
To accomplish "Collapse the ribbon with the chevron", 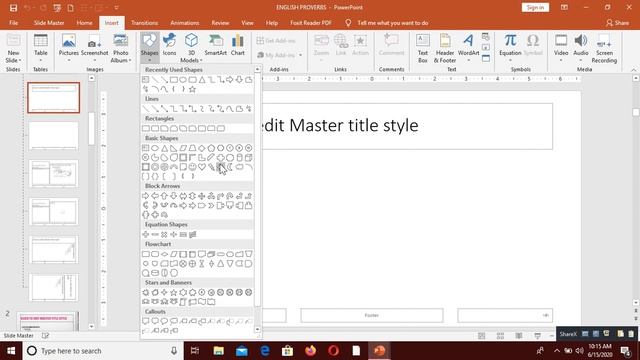I will coord(634,70).
